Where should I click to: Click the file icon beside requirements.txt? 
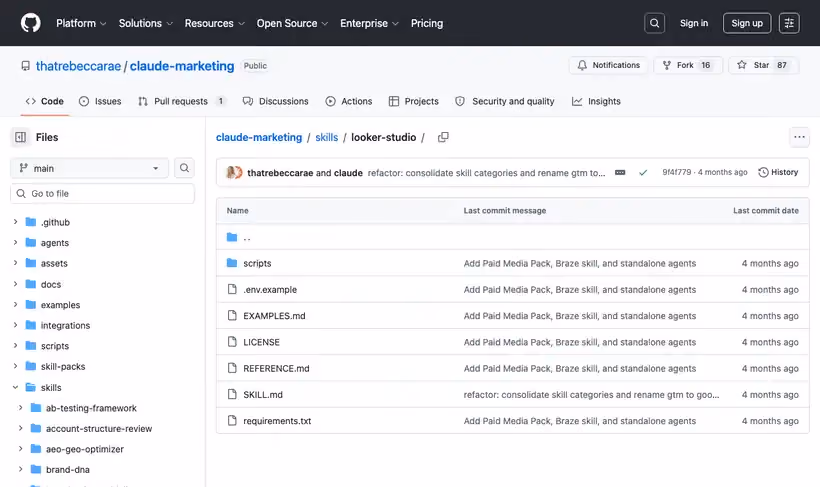click(232, 421)
